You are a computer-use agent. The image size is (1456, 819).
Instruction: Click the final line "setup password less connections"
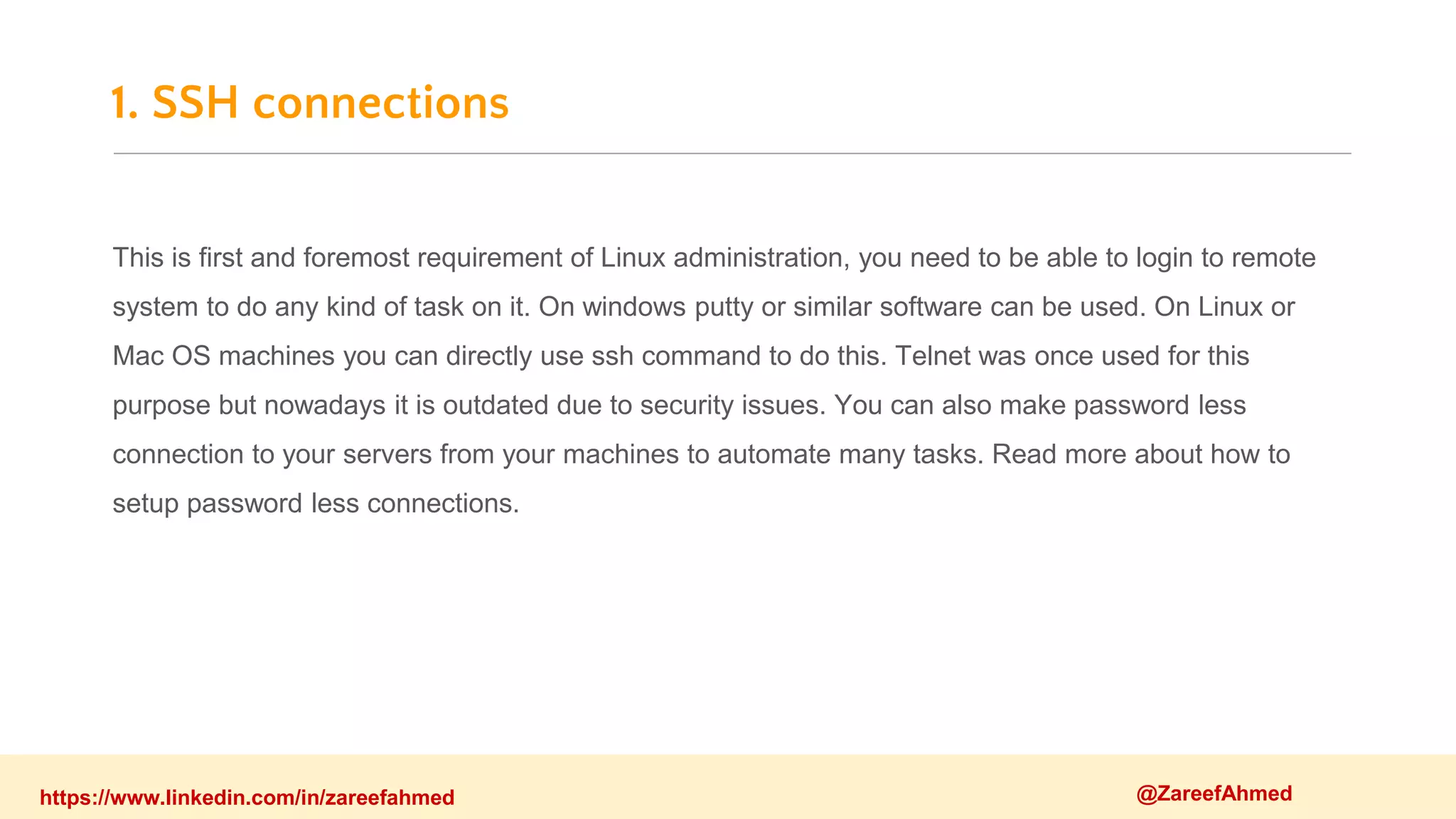pyautogui.click(x=316, y=503)
